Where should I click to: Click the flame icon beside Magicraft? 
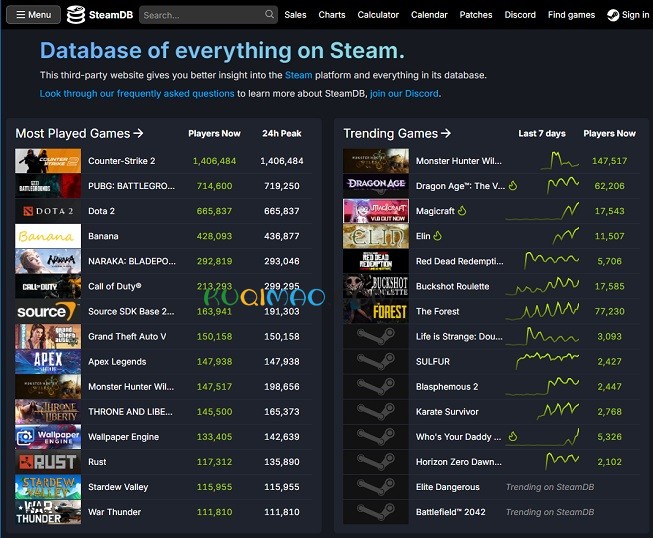point(462,211)
